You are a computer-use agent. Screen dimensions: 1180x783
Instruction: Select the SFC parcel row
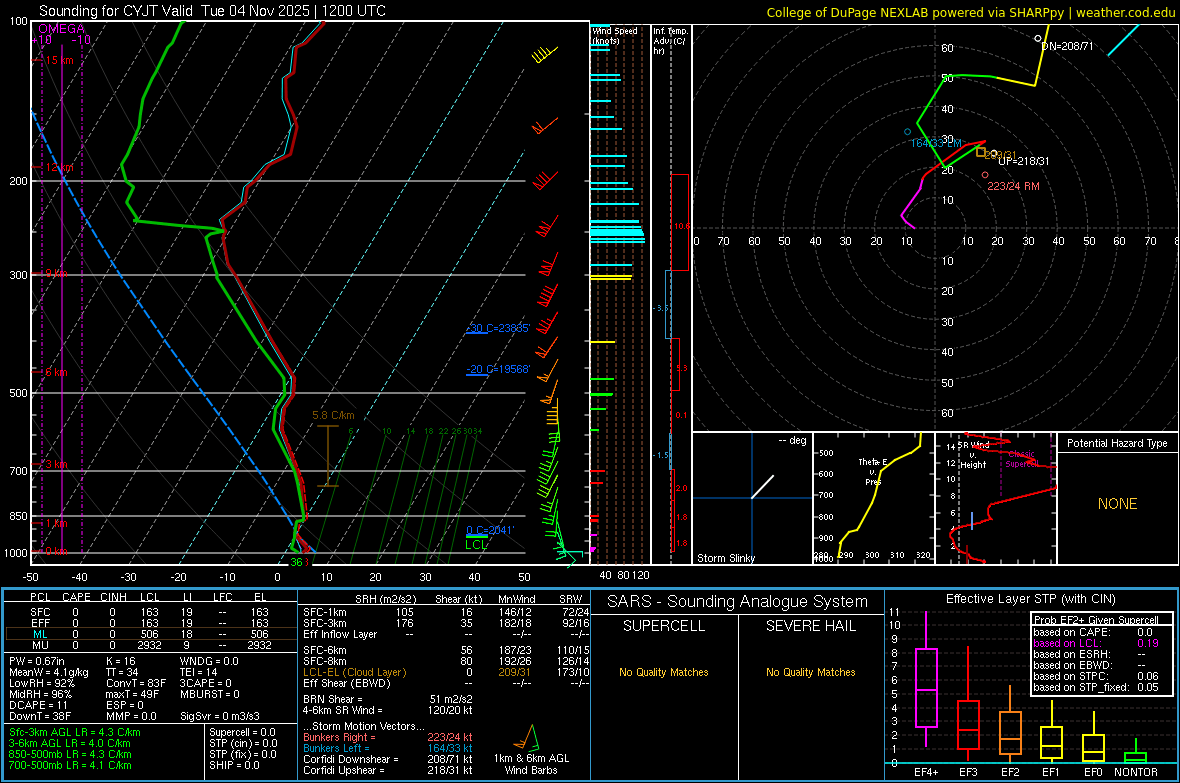coord(150,612)
